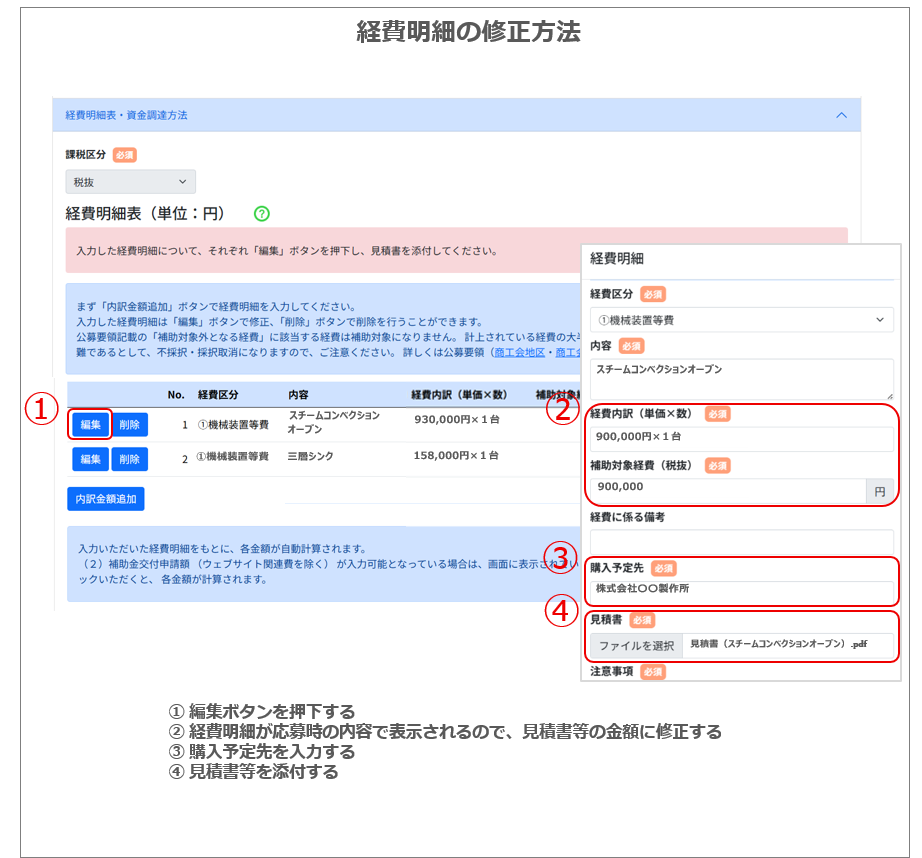922x858 pixels.
Task: Collapse the 経費明細表・資金調達方法 section chevron
Action: point(841,115)
